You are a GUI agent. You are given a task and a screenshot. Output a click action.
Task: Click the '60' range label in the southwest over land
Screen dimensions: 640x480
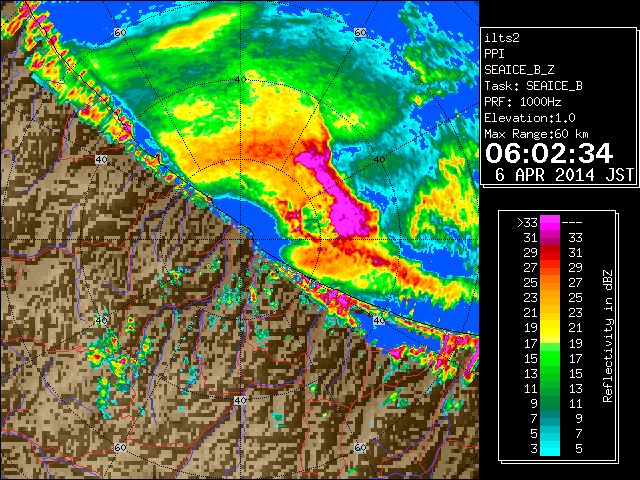[120, 447]
